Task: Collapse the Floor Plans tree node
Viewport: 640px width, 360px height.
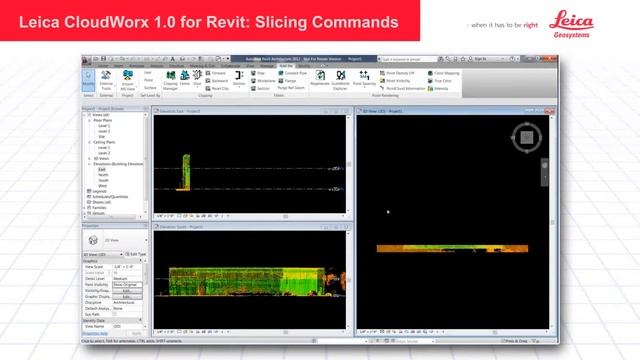Action: pos(89,120)
